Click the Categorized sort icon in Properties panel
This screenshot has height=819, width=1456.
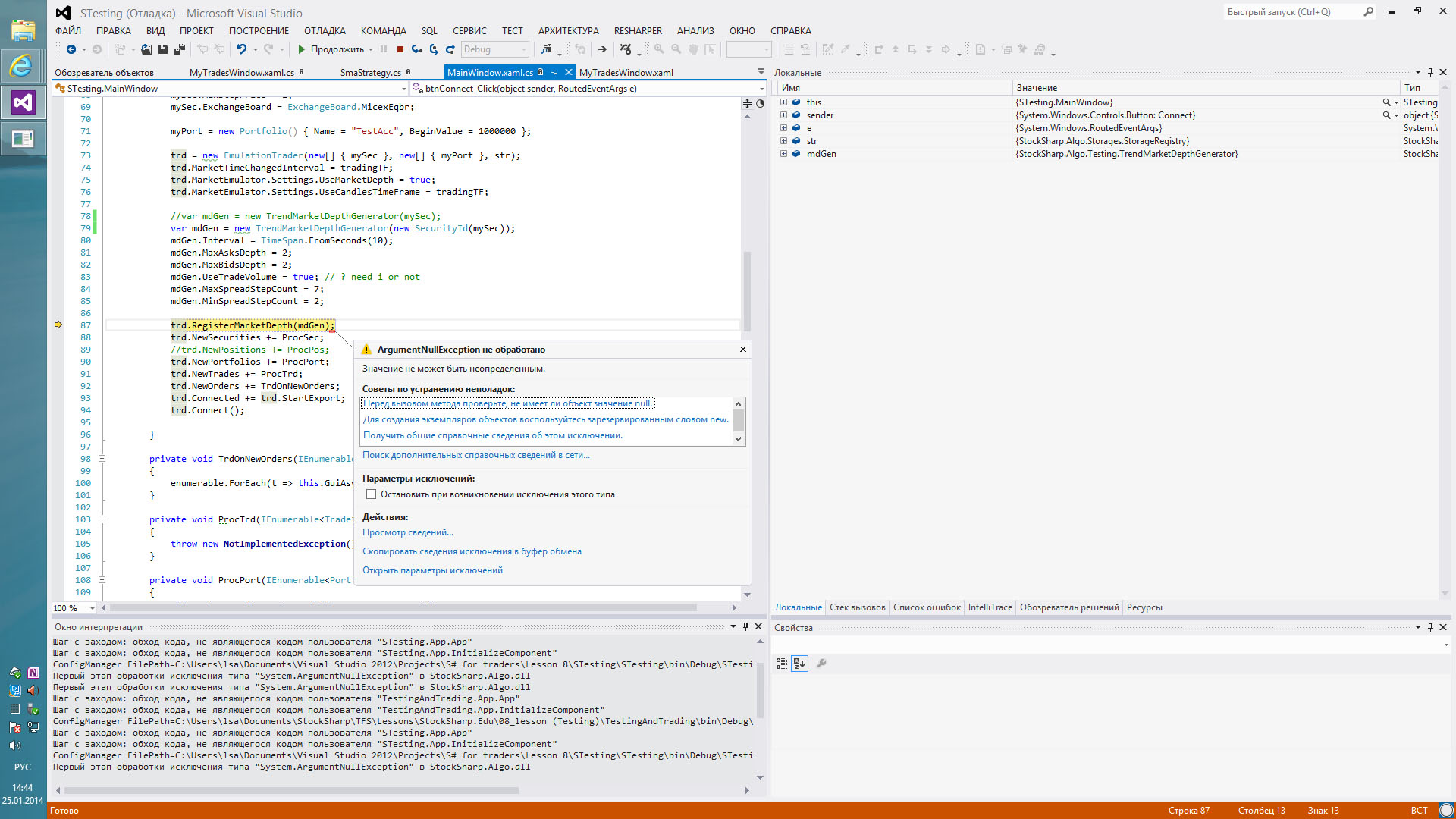point(782,664)
